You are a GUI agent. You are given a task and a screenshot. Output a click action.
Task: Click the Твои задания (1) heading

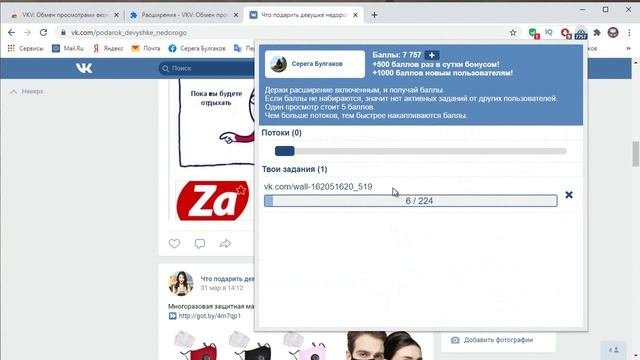(294, 169)
